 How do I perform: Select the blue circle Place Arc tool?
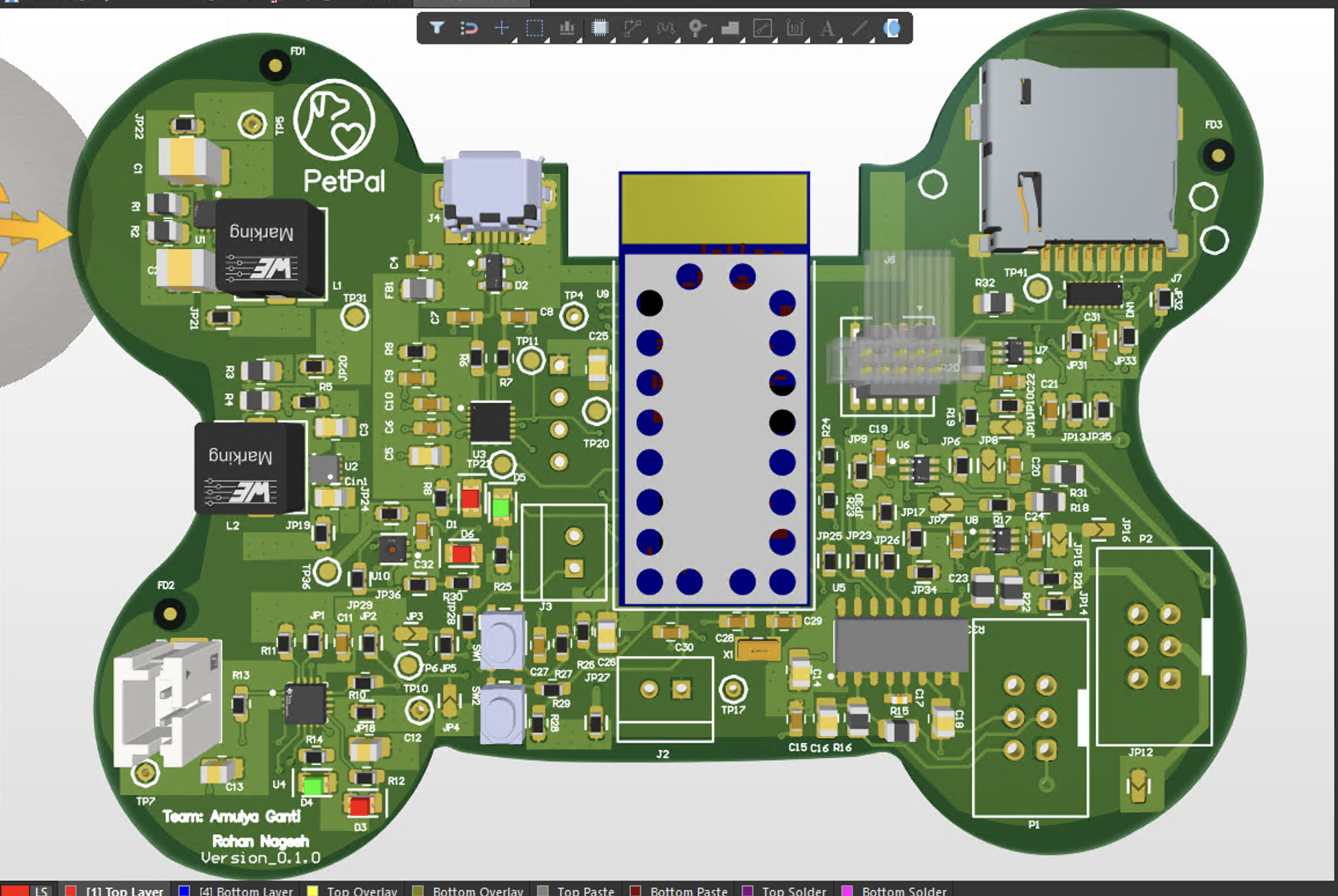pyautogui.click(x=892, y=27)
